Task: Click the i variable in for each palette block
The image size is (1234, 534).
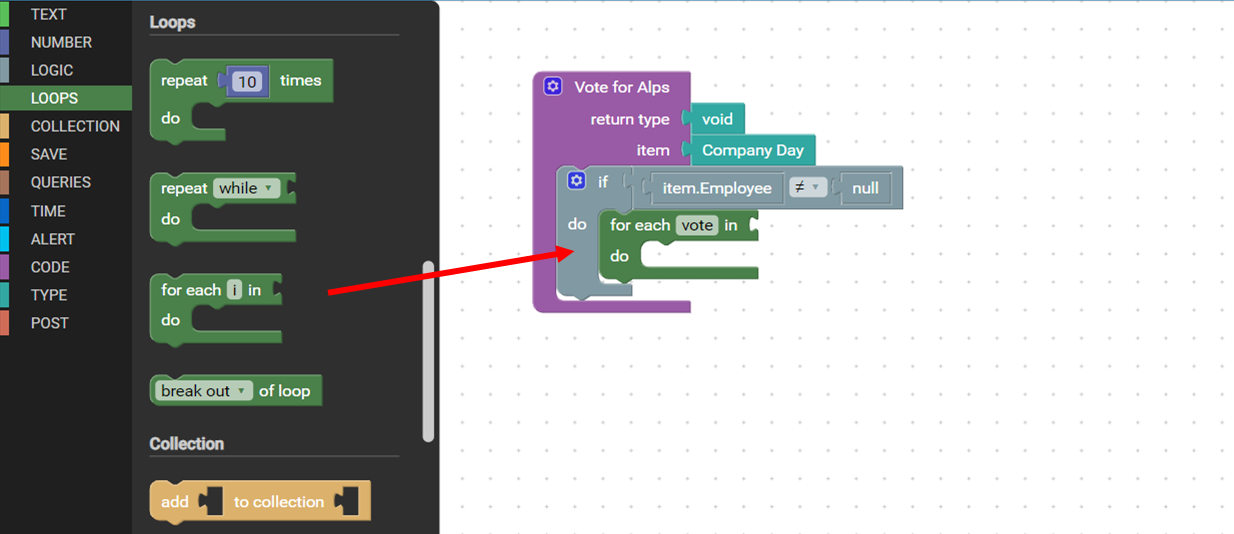Action: click(235, 290)
